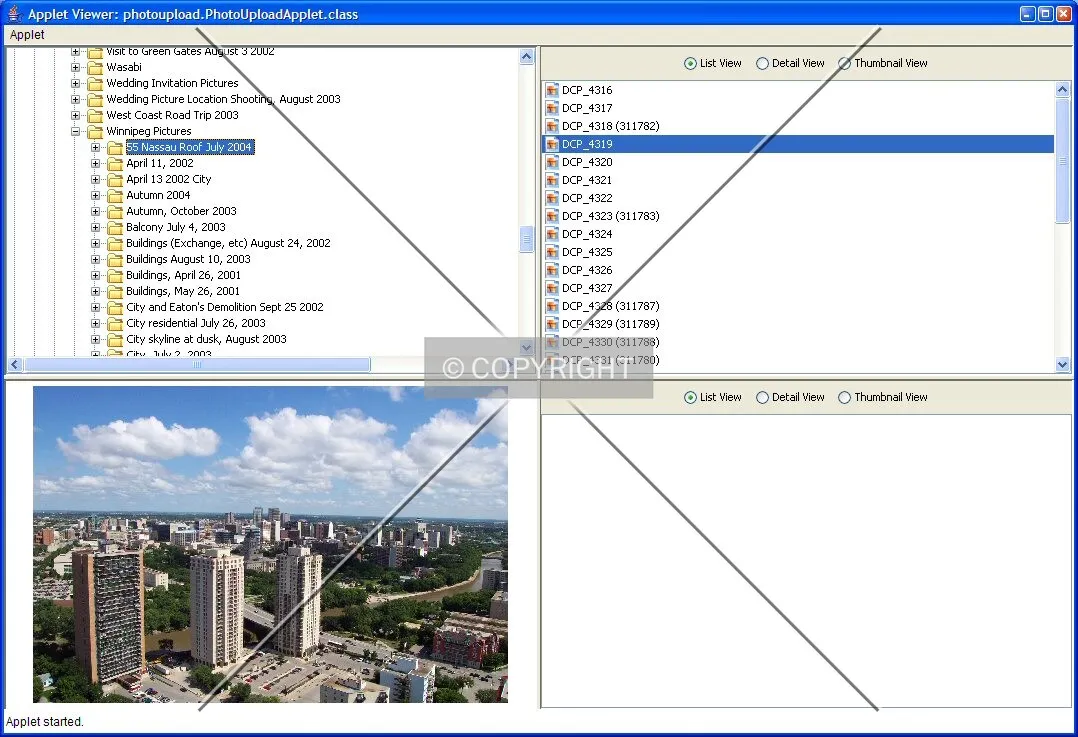Select List View in the upper file panel
The image size is (1078, 737).
[713, 63]
